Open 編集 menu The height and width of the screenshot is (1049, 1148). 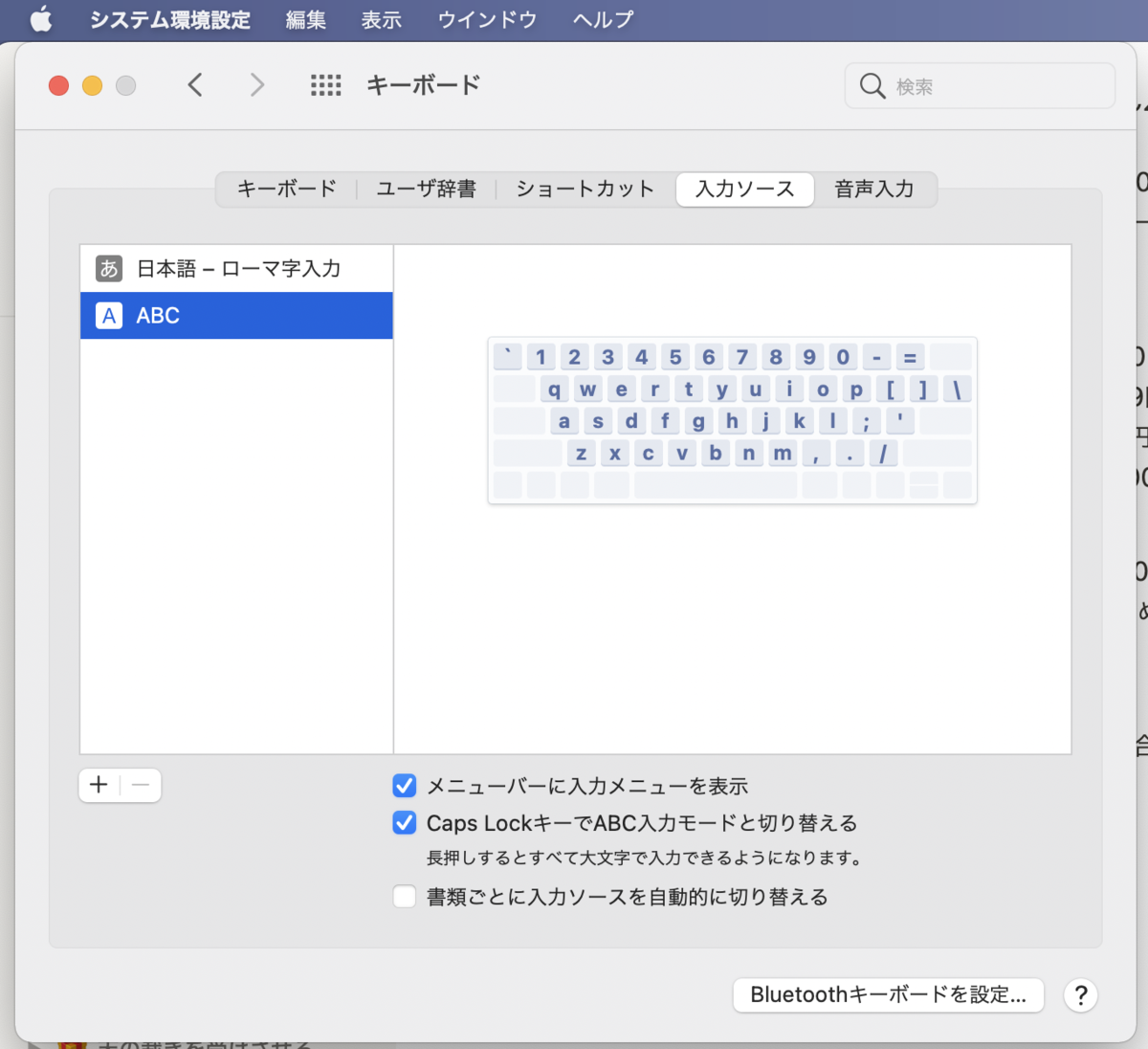pyautogui.click(x=306, y=19)
